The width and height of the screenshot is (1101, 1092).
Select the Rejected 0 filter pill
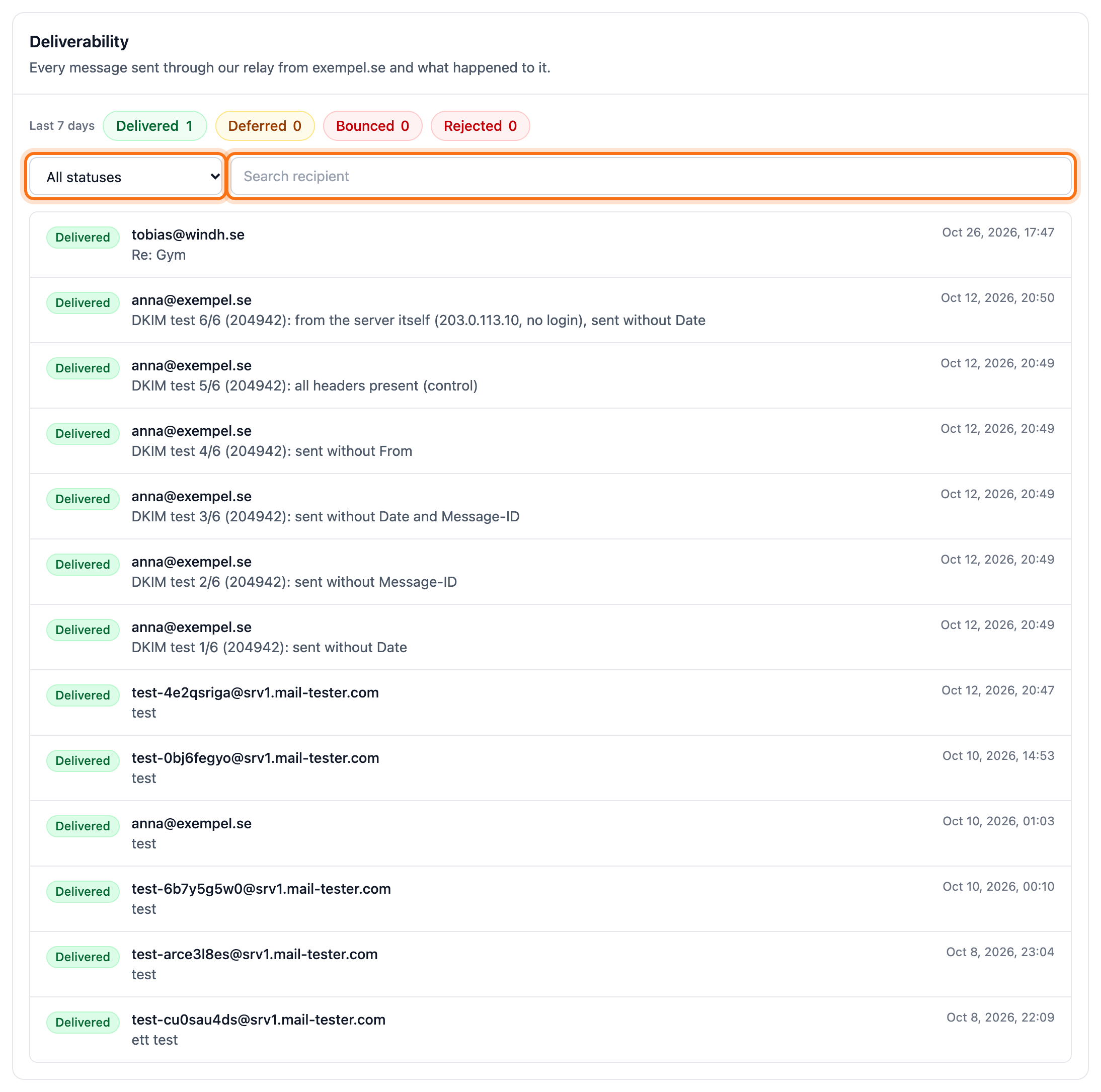[480, 126]
